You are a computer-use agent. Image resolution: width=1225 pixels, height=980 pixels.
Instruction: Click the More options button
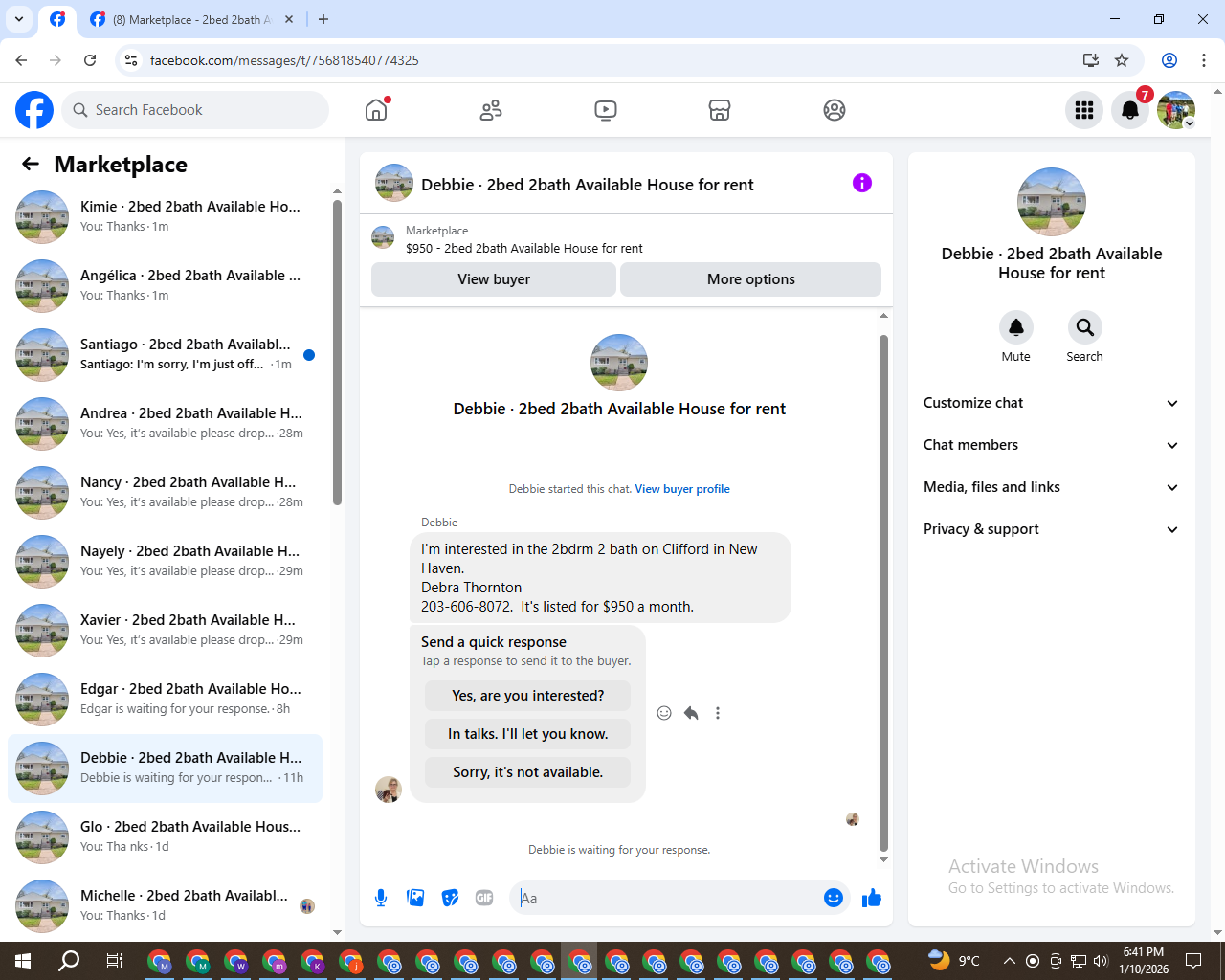[751, 279]
